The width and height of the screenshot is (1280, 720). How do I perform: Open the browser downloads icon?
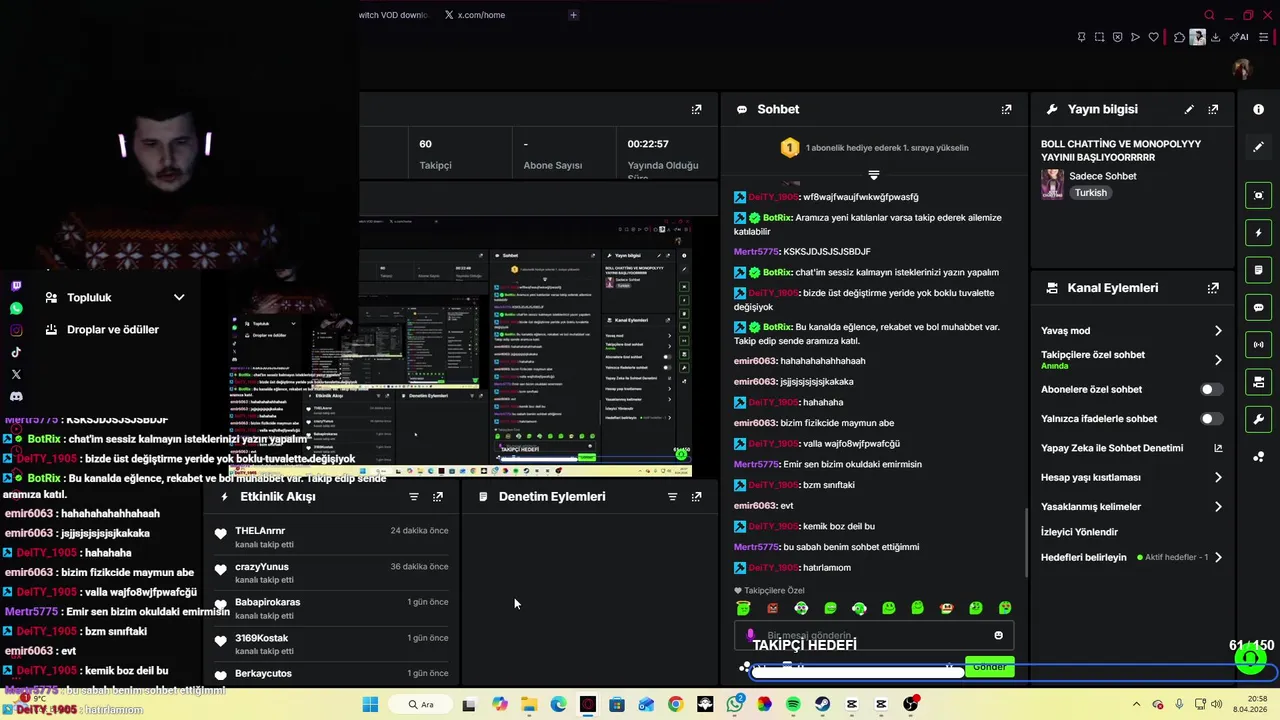pyautogui.click(x=1216, y=37)
